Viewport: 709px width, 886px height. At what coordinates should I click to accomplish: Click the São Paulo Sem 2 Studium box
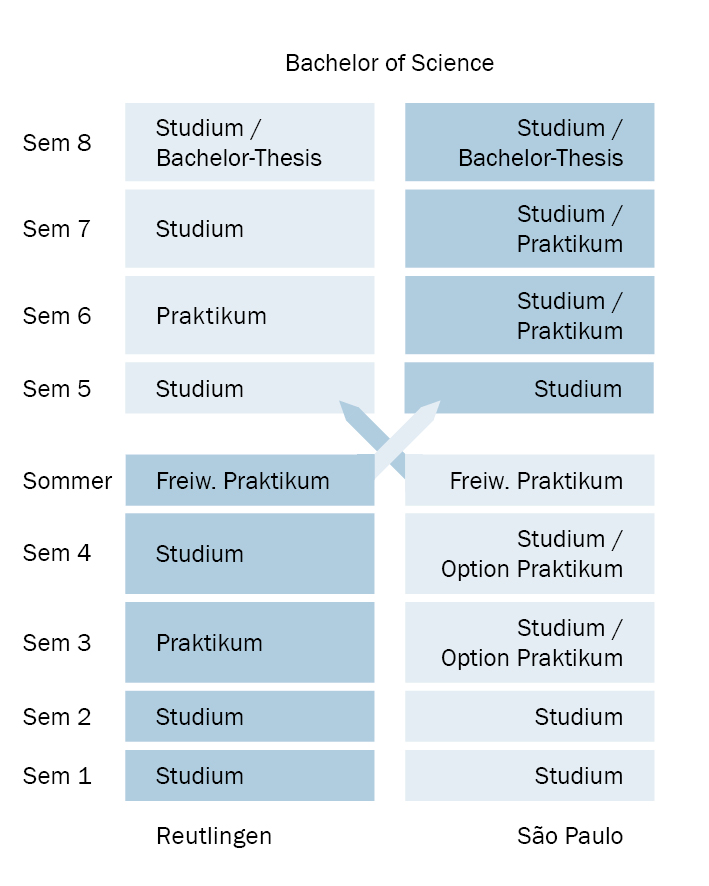[529, 717]
